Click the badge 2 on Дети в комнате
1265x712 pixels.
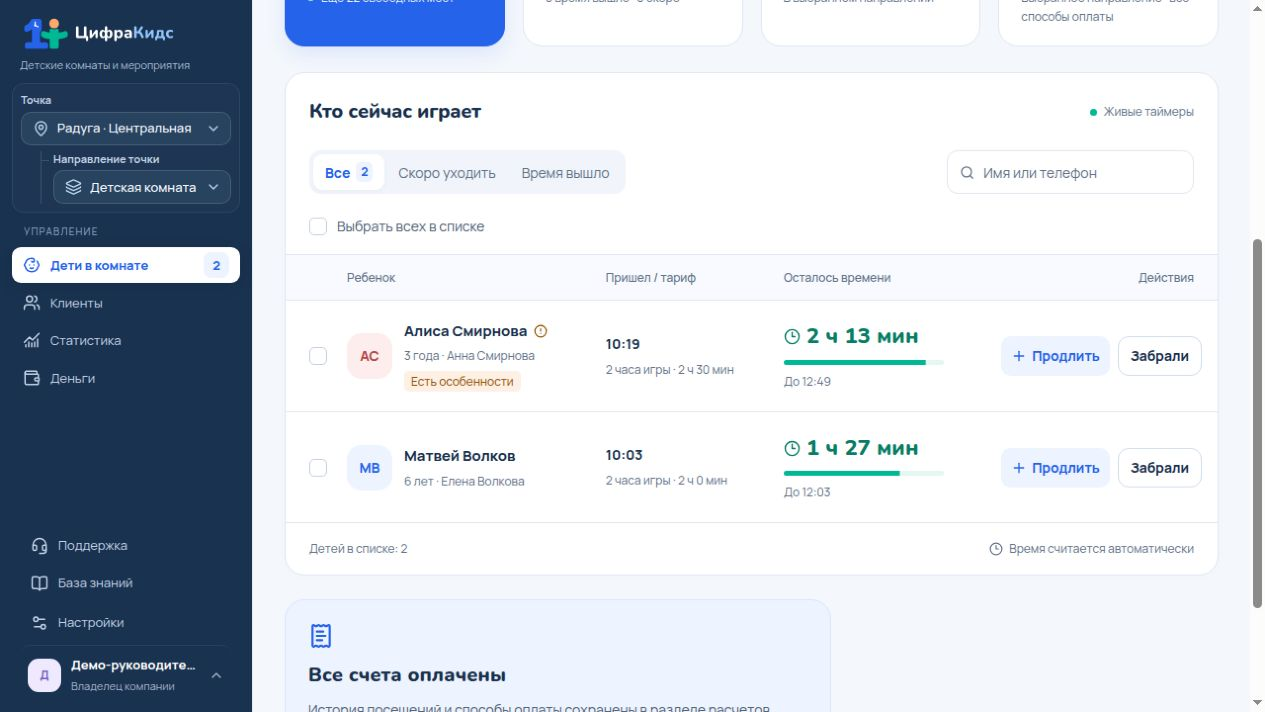pos(216,265)
